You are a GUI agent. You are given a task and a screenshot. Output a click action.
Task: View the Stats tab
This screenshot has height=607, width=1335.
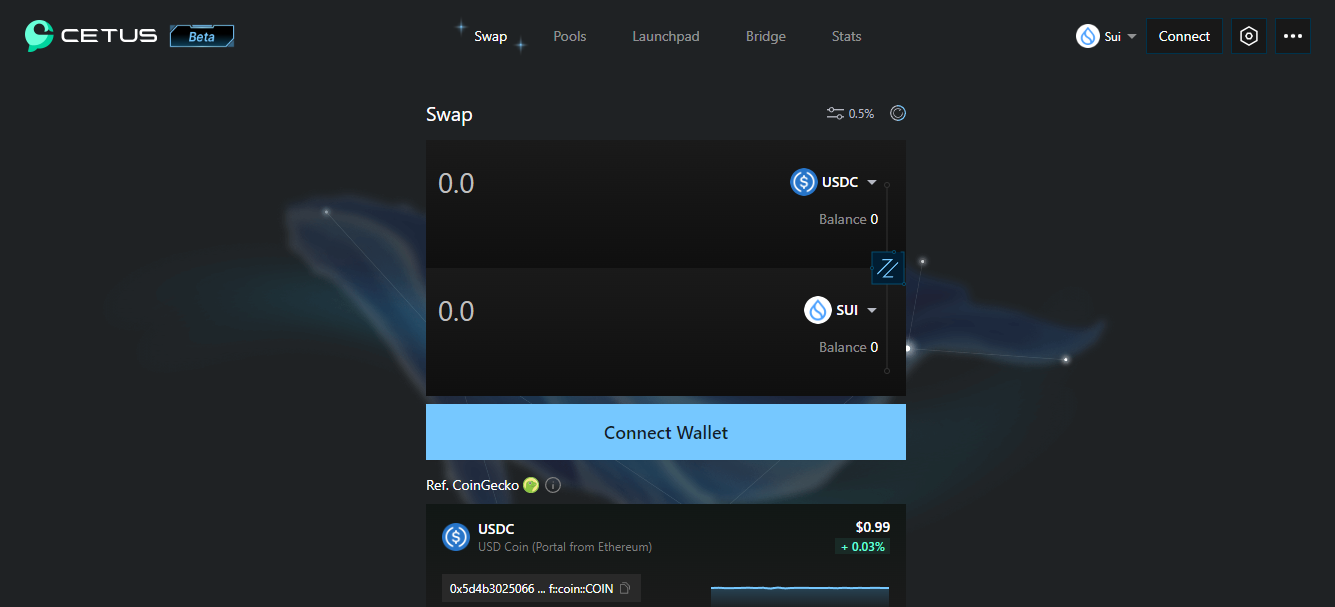846,36
